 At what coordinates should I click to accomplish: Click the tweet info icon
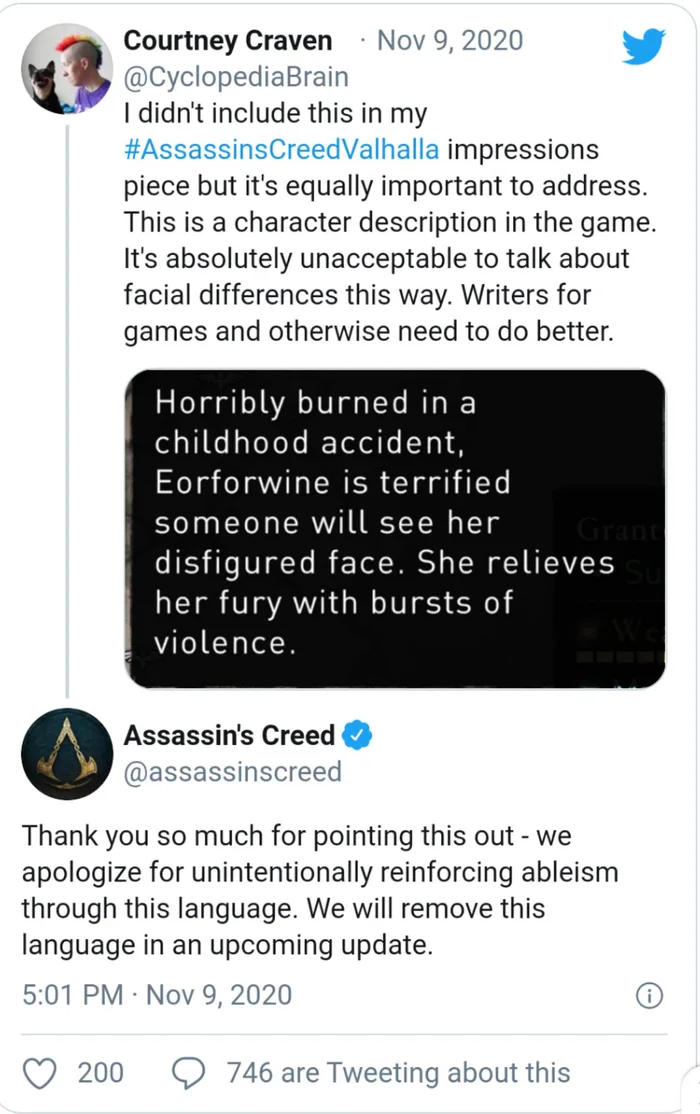coord(649,995)
